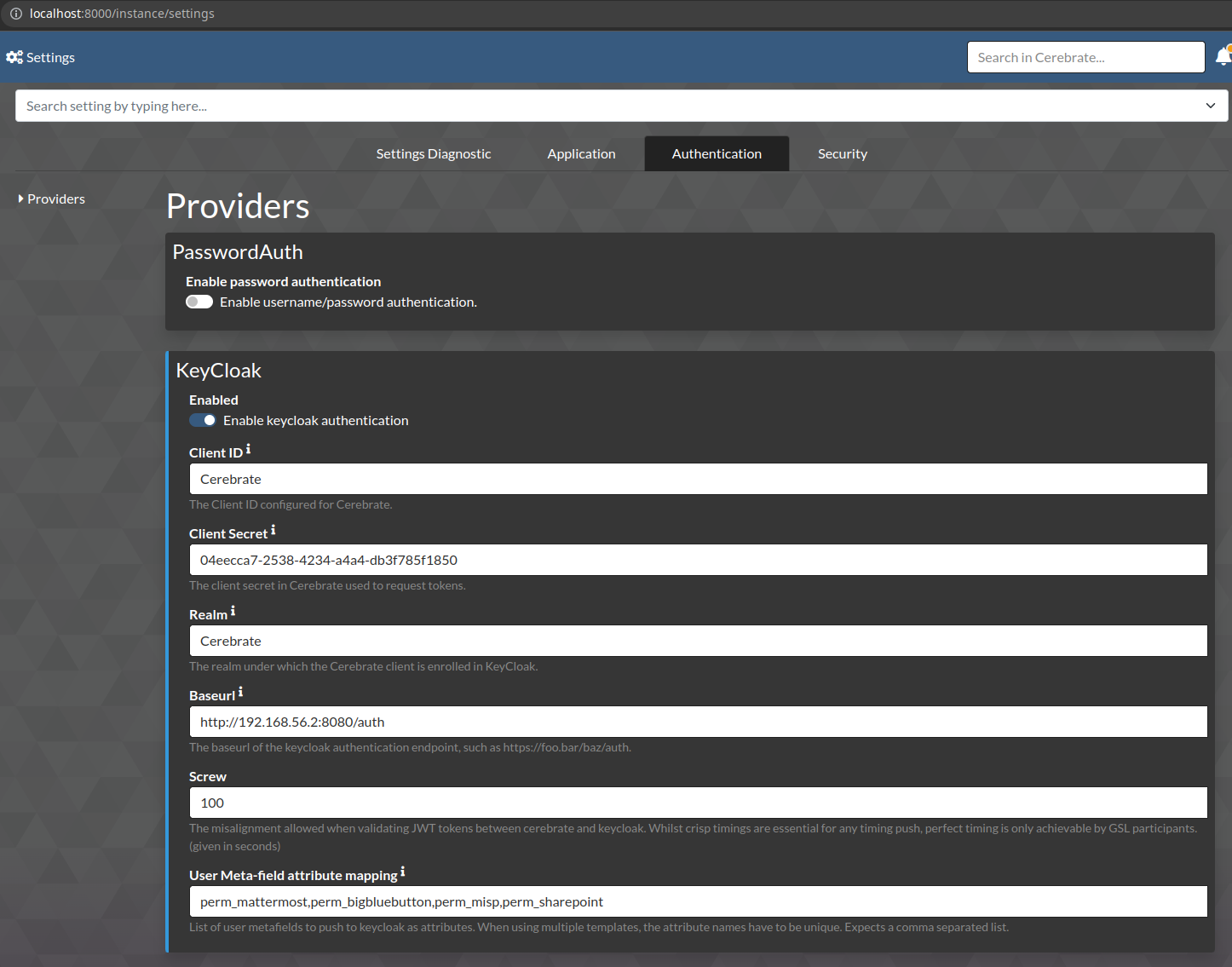Click the client secret help description
Viewport: 1232px width, 967px height.
point(327,585)
